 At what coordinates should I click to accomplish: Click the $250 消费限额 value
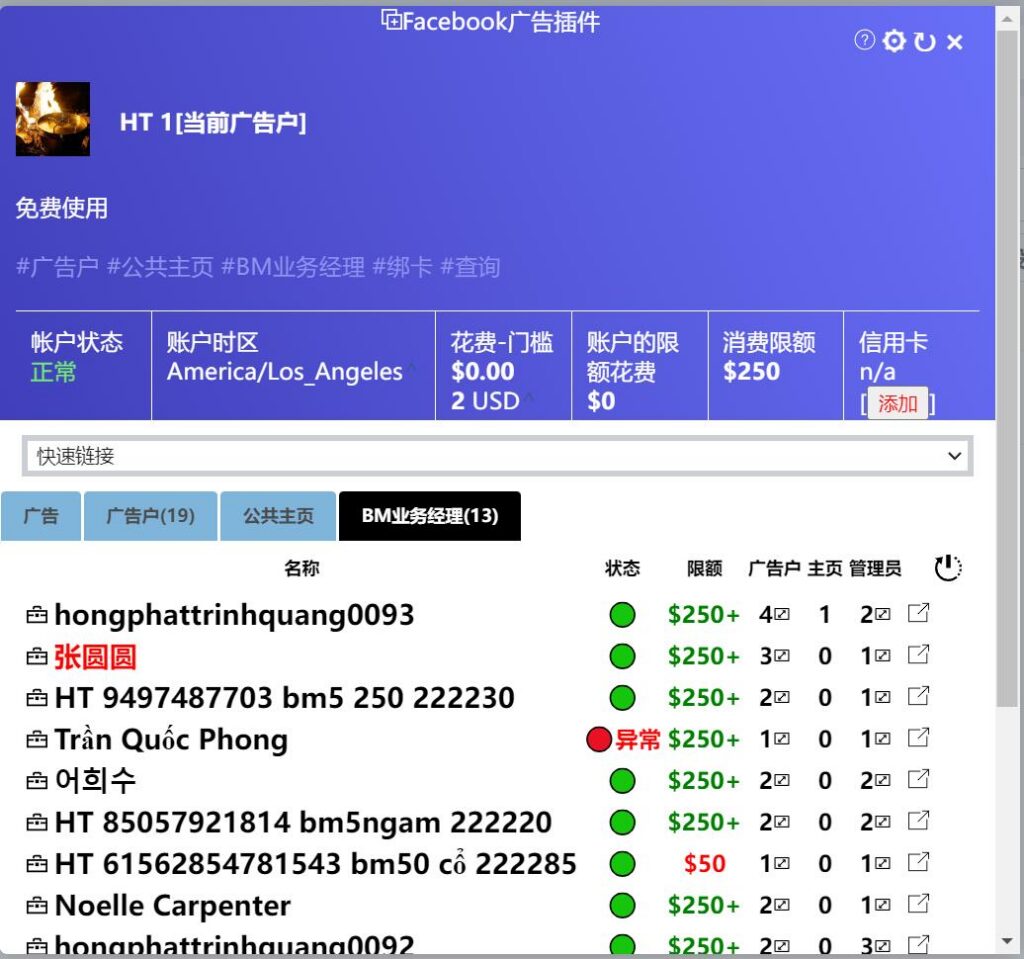751,372
